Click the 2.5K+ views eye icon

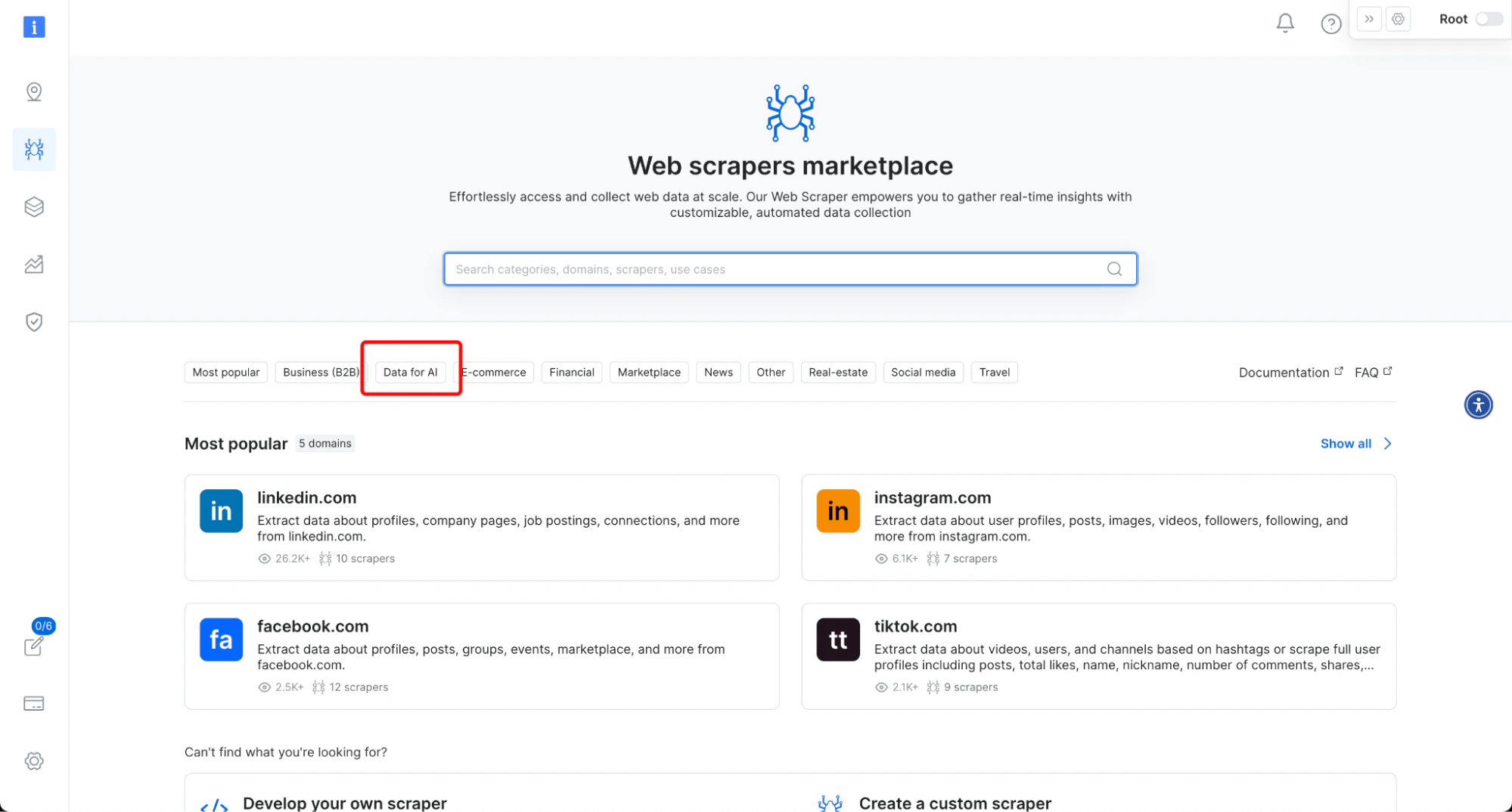click(x=264, y=687)
